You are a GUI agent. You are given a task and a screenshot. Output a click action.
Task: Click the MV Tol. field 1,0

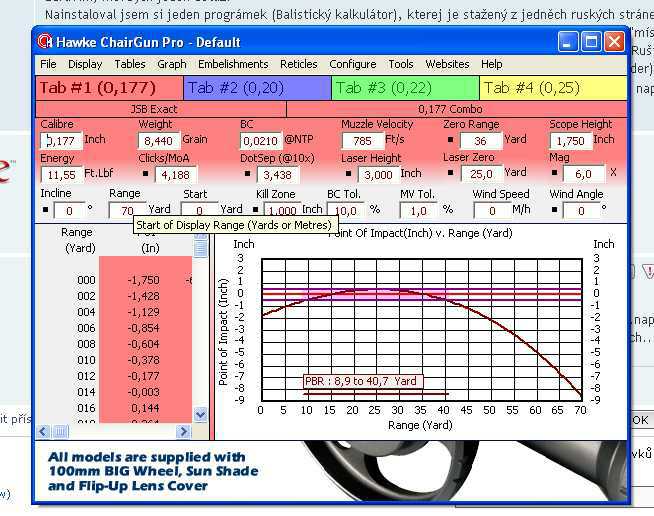418,211
